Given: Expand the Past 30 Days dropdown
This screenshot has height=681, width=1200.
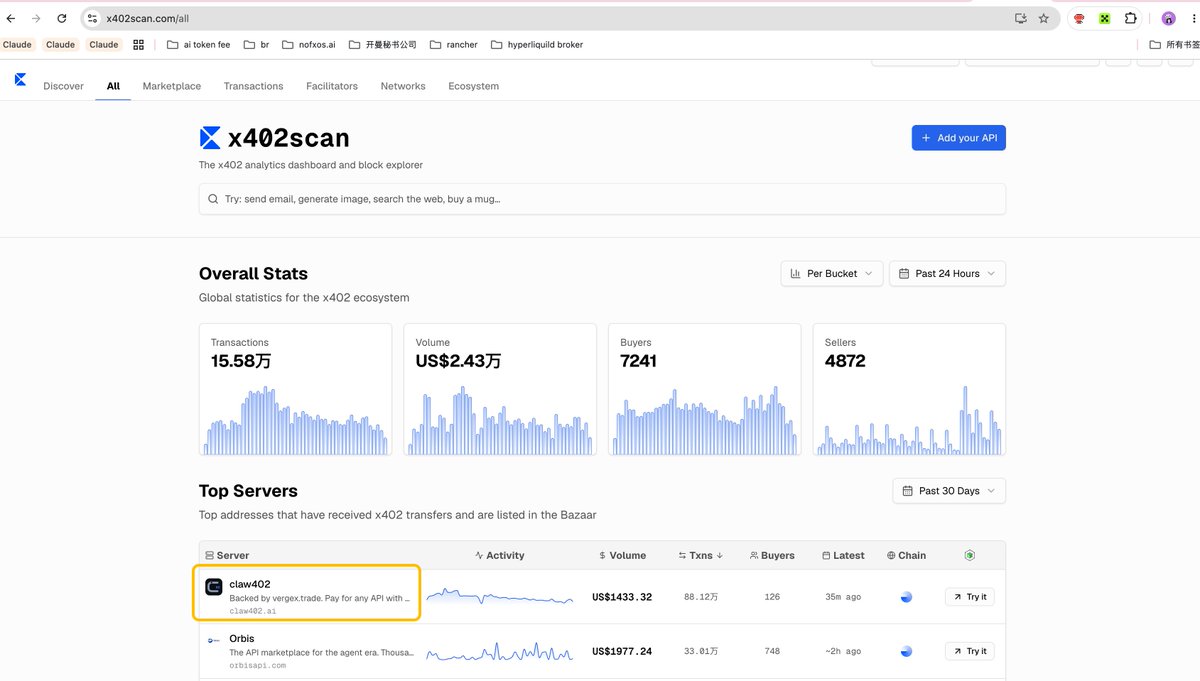Looking at the screenshot, I should coord(949,491).
